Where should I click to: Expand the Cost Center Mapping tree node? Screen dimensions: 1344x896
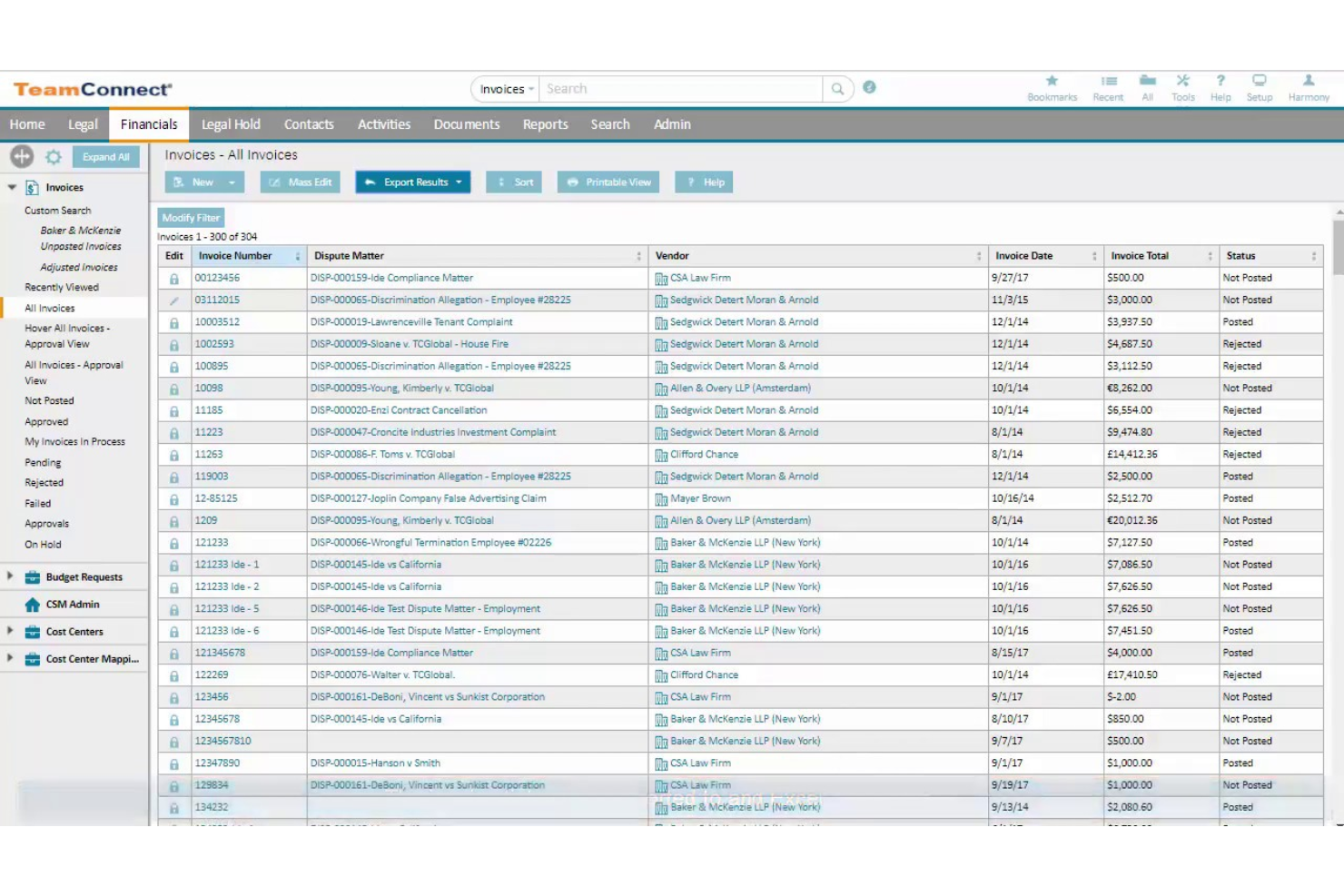tap(10, 658)
